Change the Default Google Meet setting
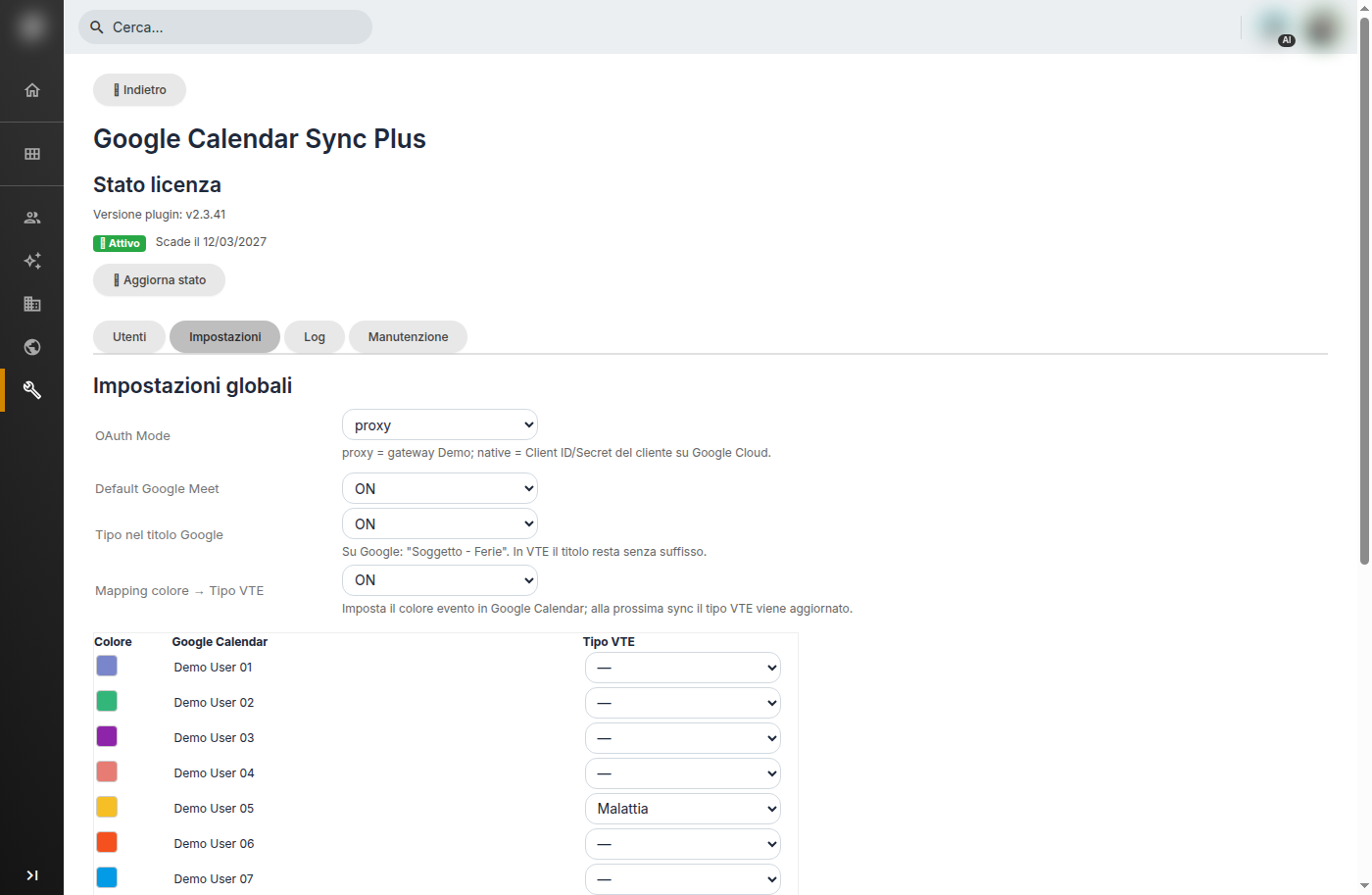 coord(440,488)
